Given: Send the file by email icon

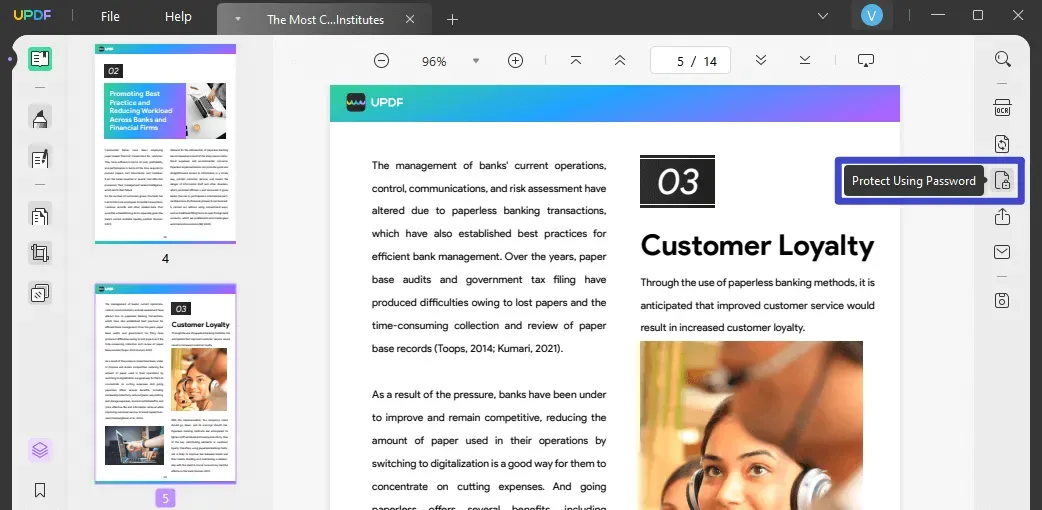Looking at the screenshot, I should tap(1002, 252).
